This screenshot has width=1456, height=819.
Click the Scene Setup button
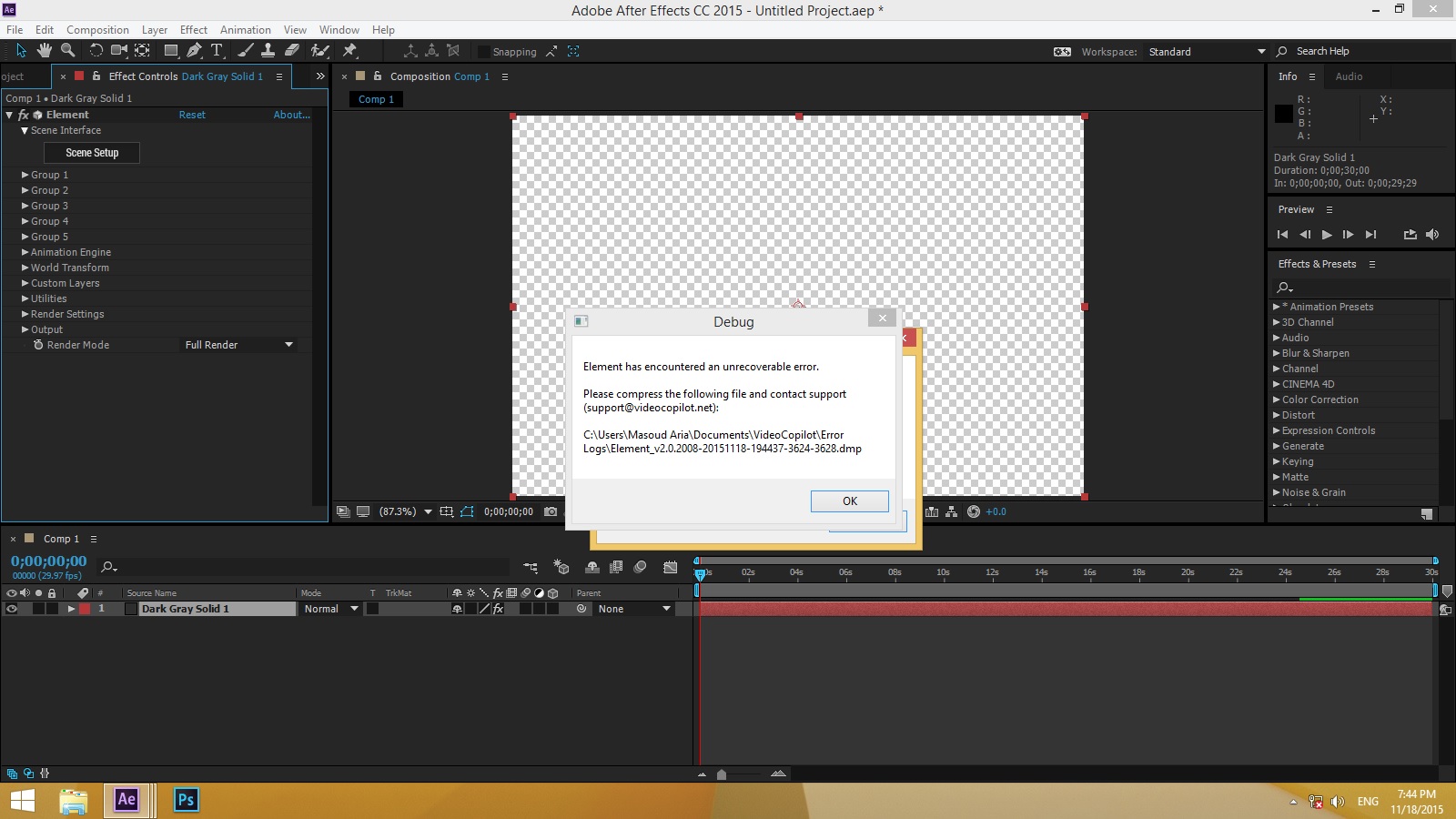pyautogui.click(x=92, y=153)
